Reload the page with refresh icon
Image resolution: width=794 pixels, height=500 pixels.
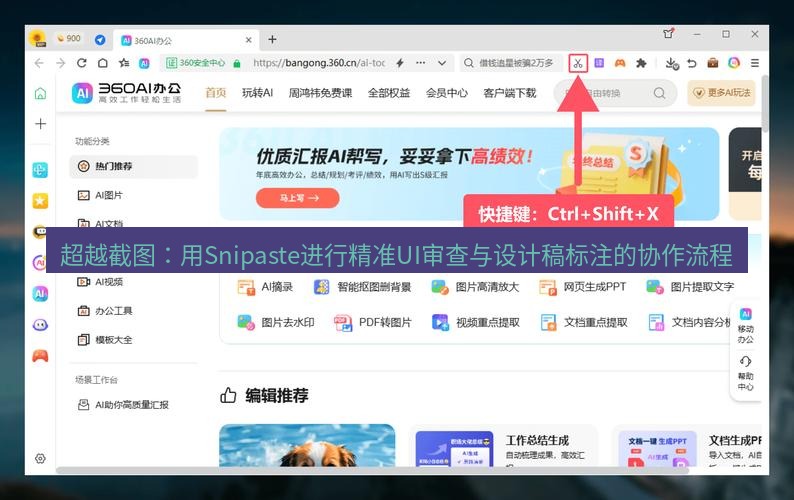click(x=82, y=63)
